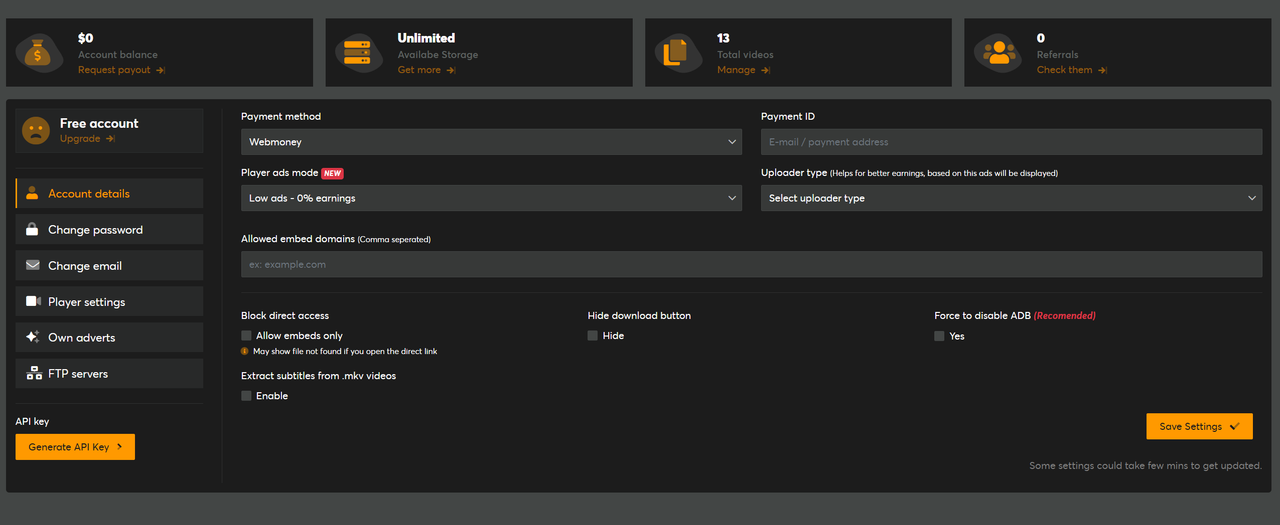Click Save Settings button
Screen dimensions: 1280x525
point(1199,426)
